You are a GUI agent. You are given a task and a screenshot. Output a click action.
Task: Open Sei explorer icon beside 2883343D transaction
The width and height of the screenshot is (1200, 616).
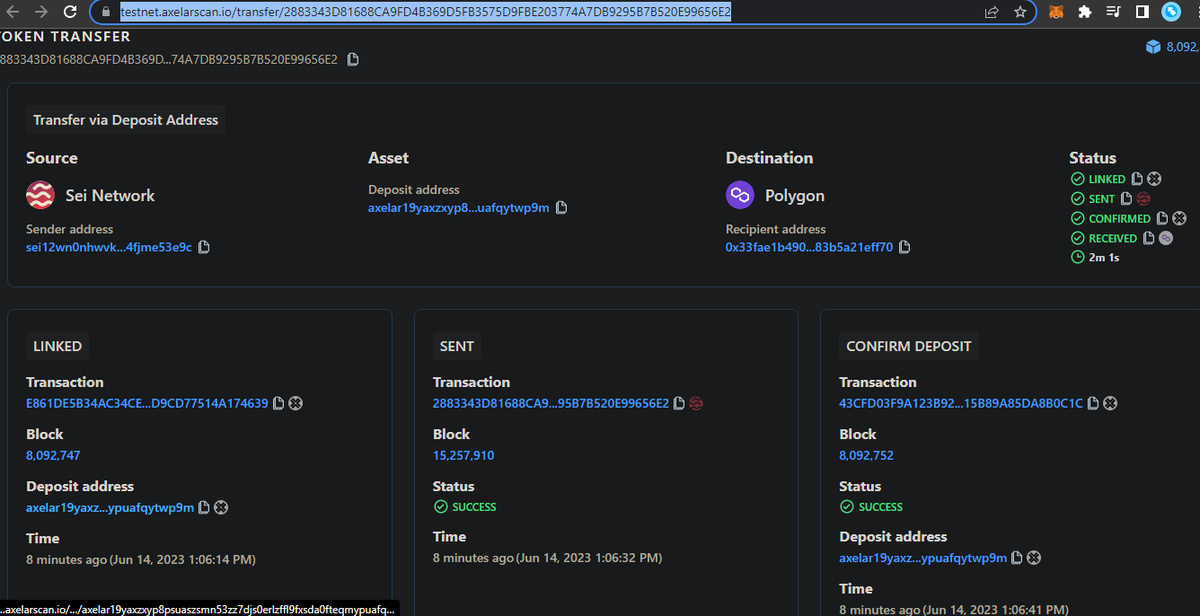point(696,403)
